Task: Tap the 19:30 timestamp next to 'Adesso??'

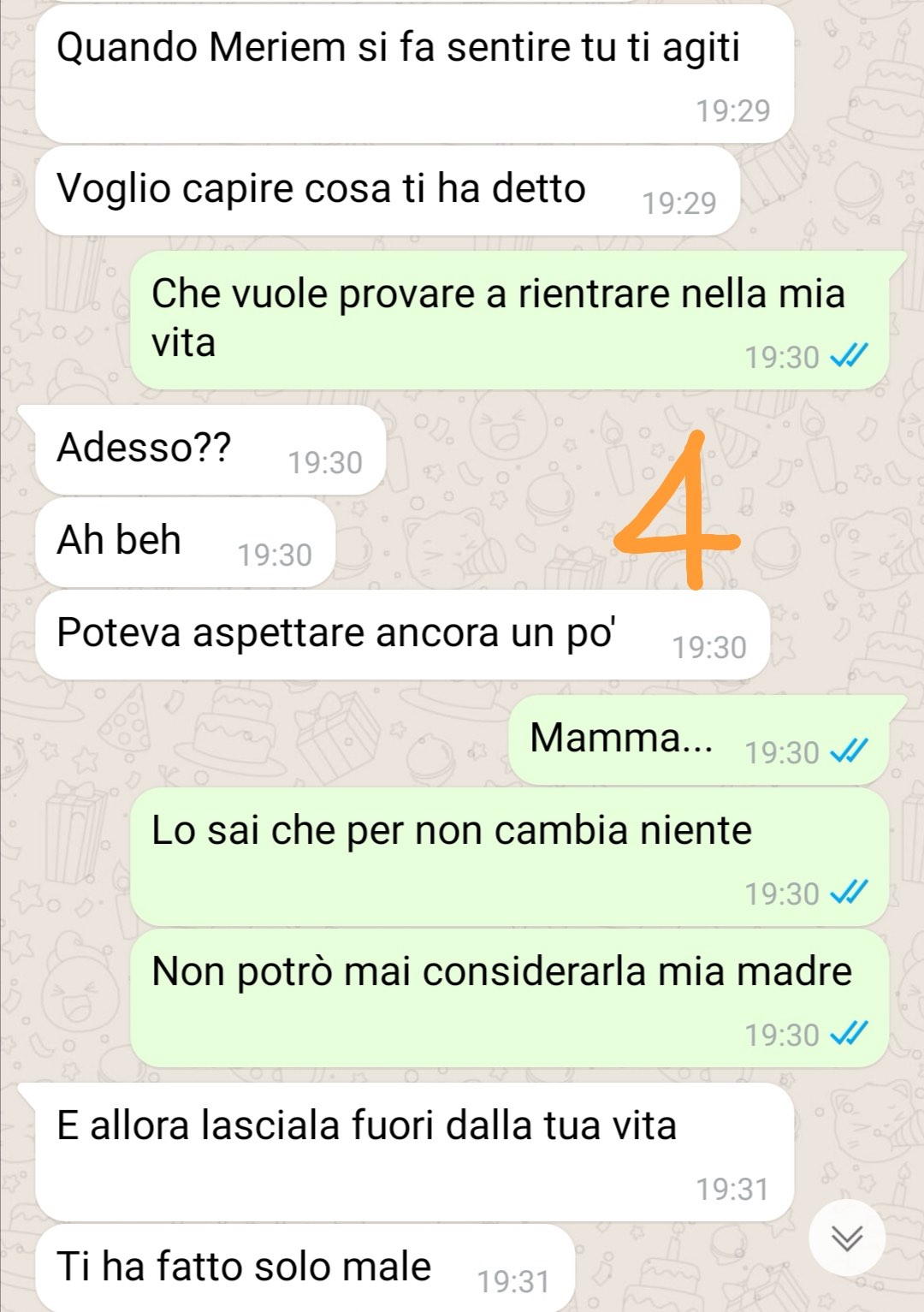Action: click(325, 462)
